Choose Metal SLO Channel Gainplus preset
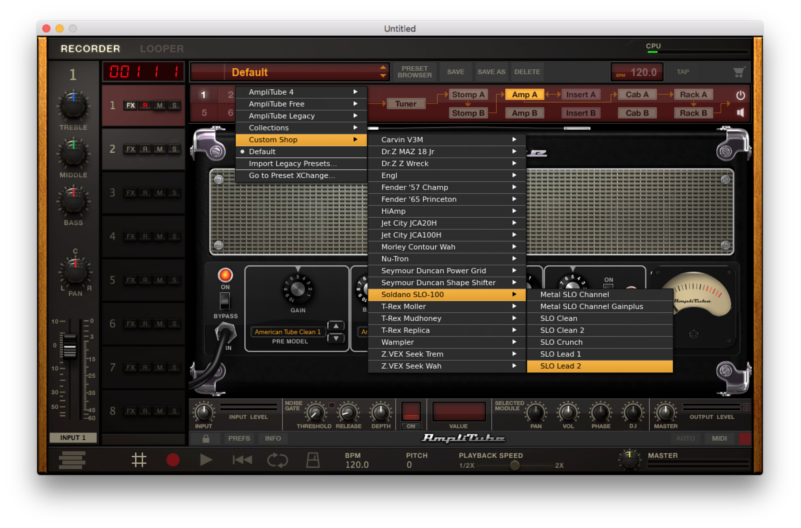Screen dimensions: 801x528 pos(600,306)
